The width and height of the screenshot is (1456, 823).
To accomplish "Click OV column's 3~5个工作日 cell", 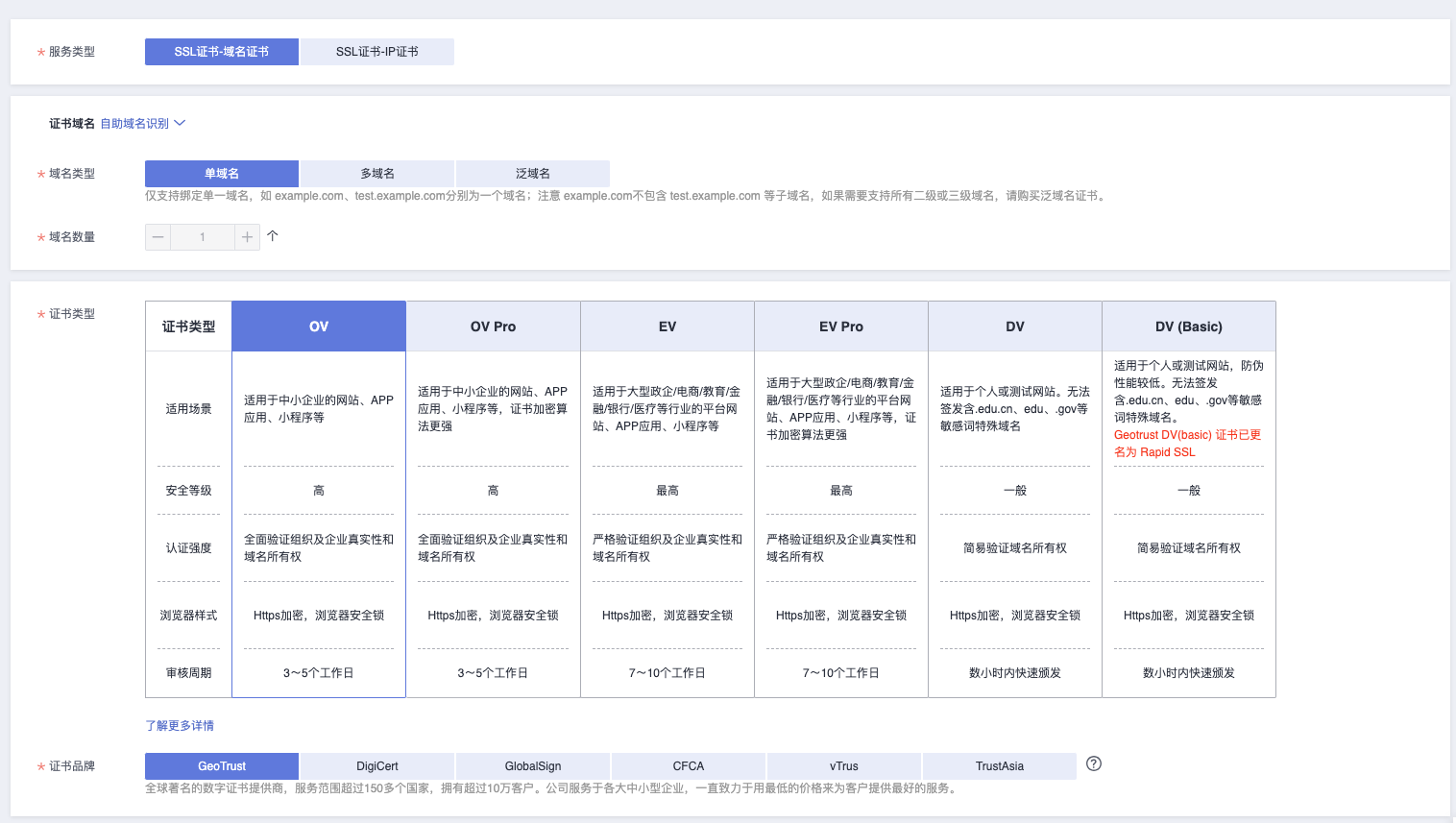I will [x=319, y=673].
